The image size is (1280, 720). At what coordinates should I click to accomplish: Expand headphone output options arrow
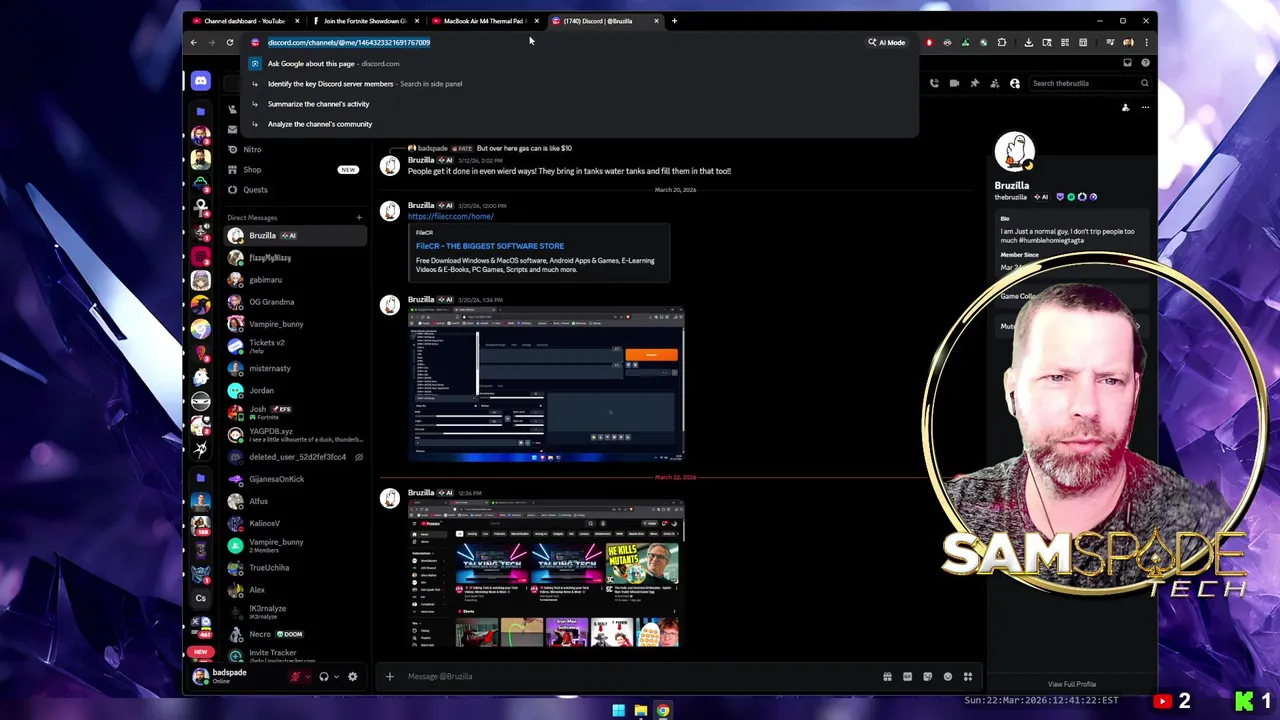pos(336,677)
